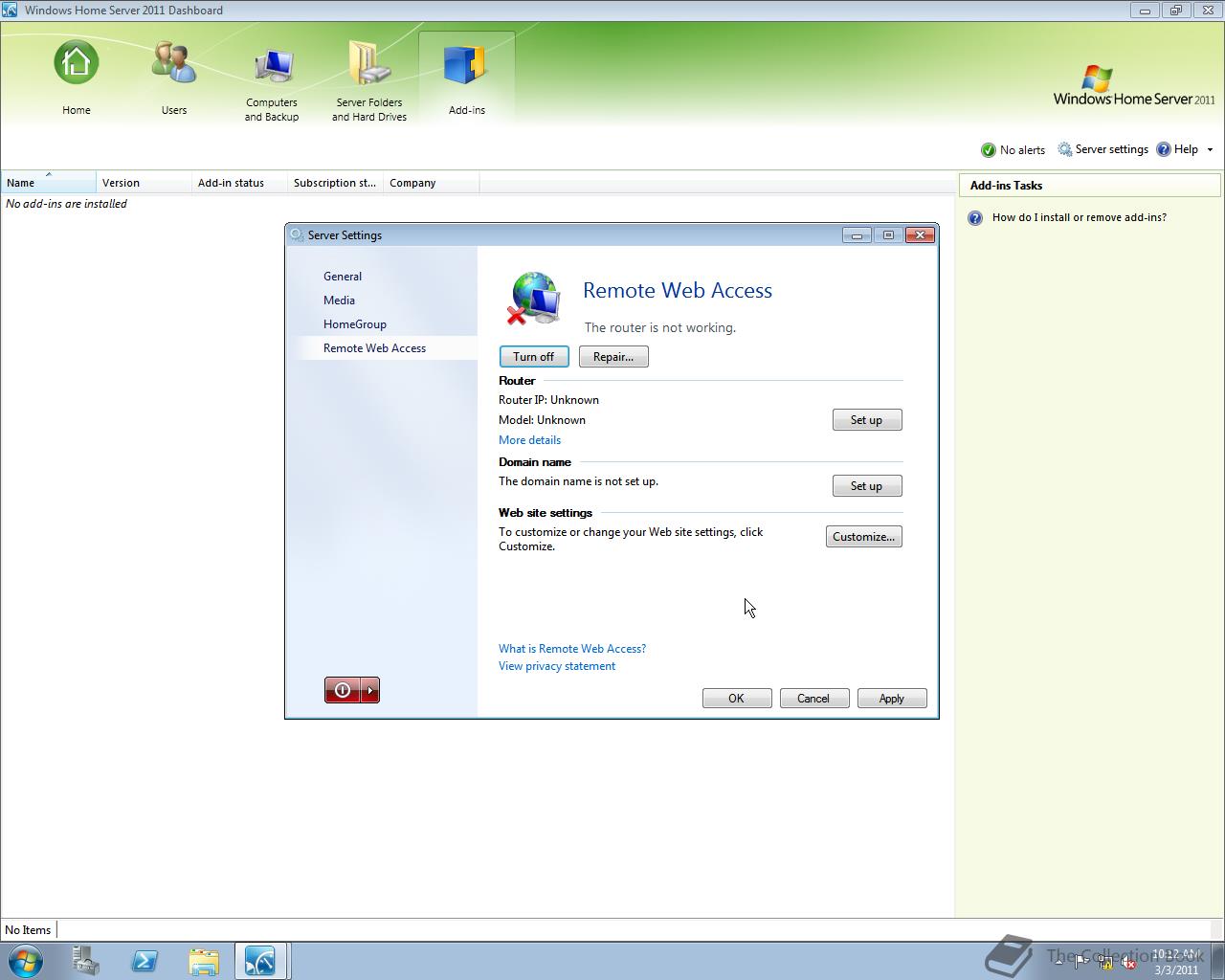Click the Repair... button
1225x980 pixels.
(613, 357)
